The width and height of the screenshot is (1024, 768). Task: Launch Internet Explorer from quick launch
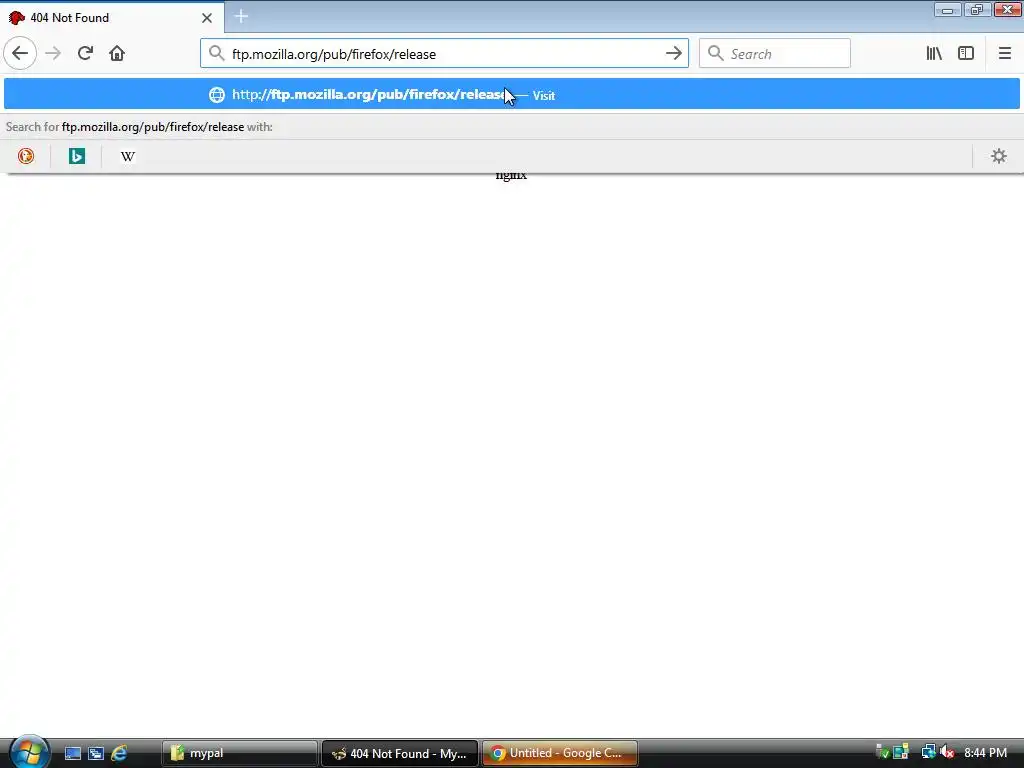[x=119, y=753]
